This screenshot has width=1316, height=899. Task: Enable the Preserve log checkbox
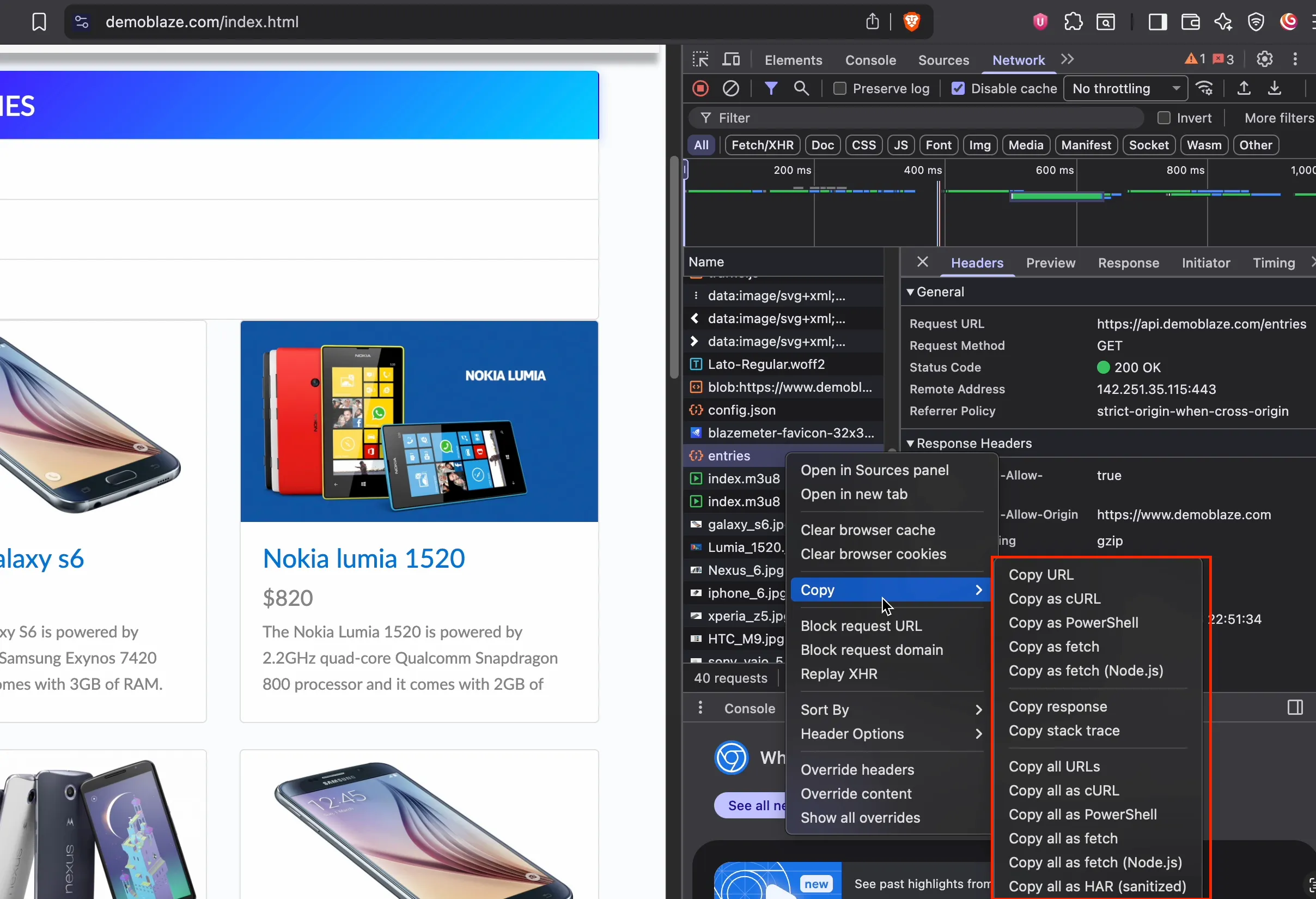coord(839,88)
